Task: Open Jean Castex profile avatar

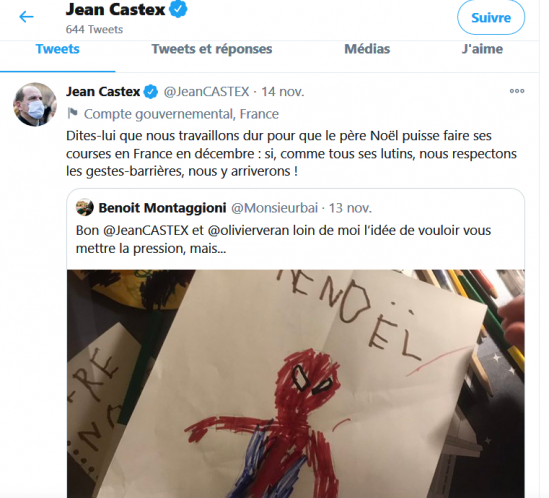Action: (x=35, y=104)
